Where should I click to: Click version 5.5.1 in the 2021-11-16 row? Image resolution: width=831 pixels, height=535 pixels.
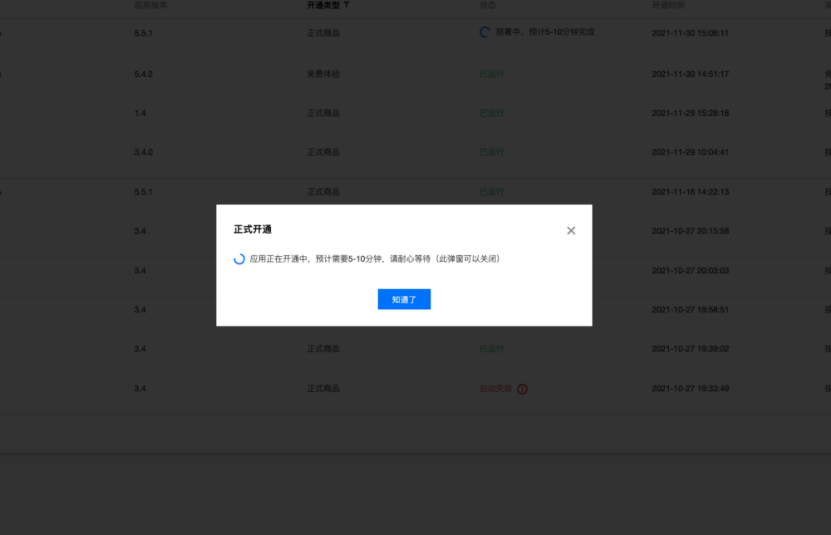tap(143, 192)
